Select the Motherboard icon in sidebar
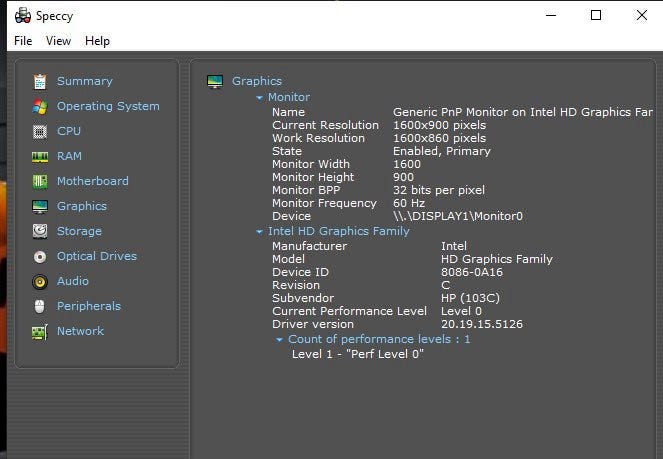The image size is (663, 459). [40, 182]
